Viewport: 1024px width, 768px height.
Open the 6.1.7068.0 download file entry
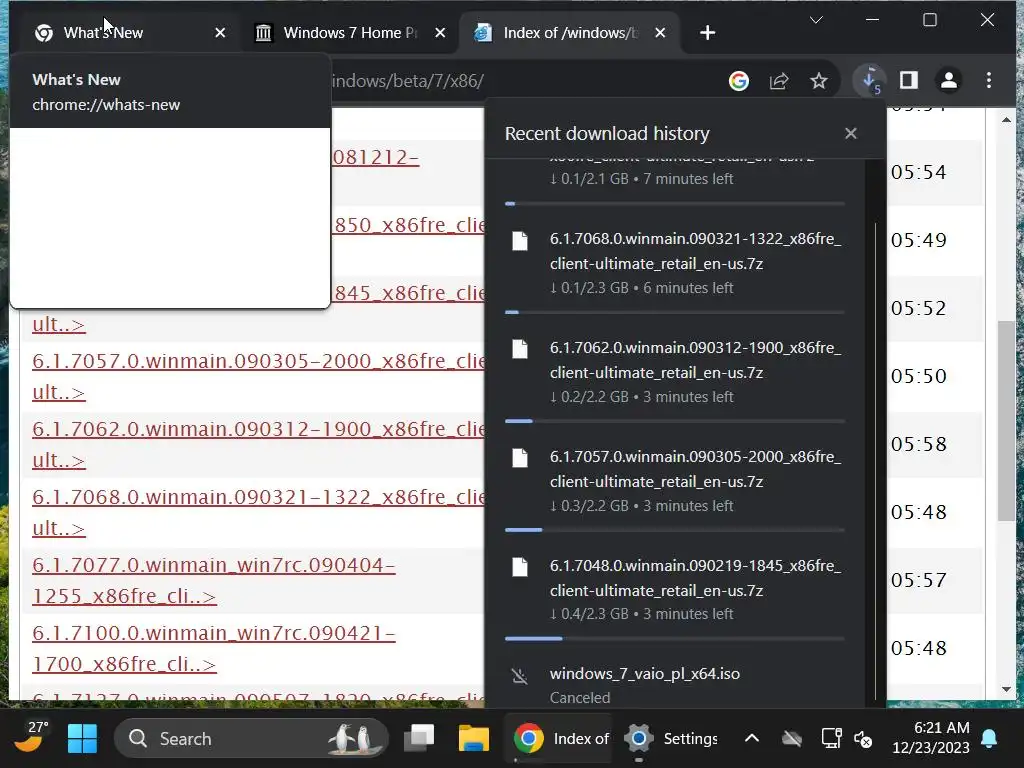[x=675, y=263]
